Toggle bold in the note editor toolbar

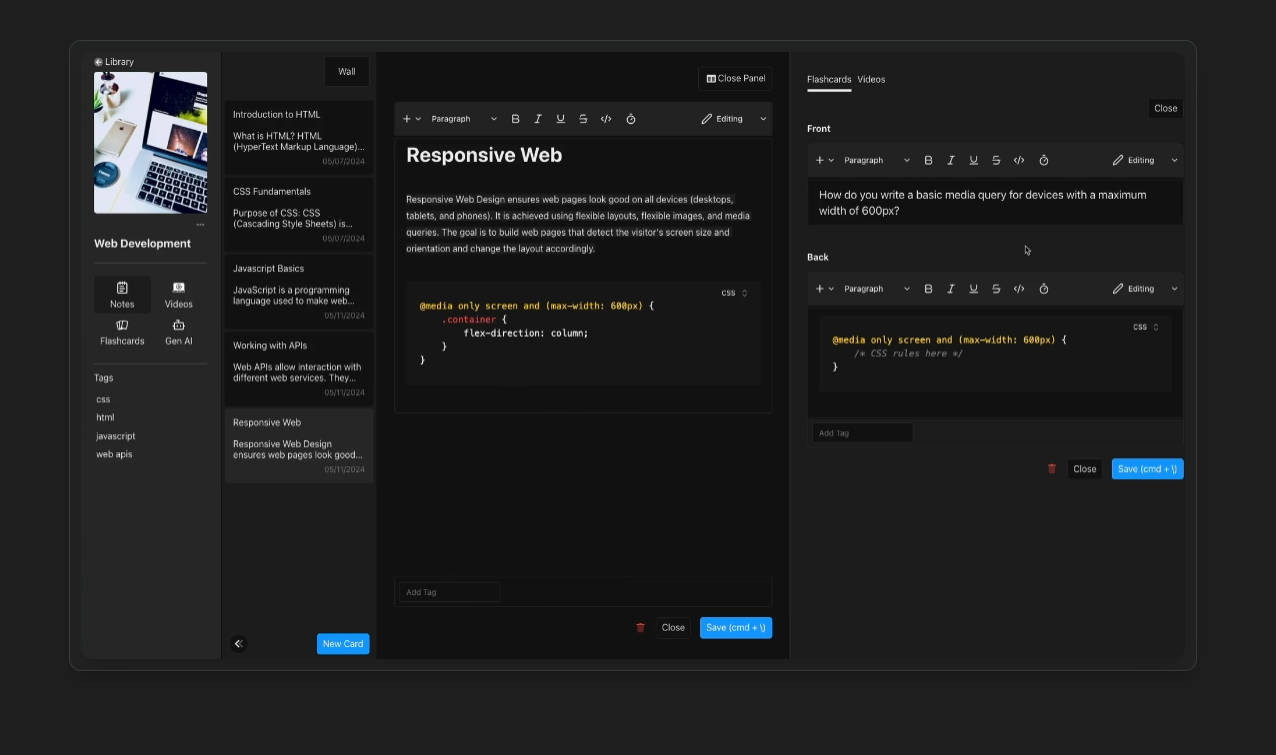point(516,119)
